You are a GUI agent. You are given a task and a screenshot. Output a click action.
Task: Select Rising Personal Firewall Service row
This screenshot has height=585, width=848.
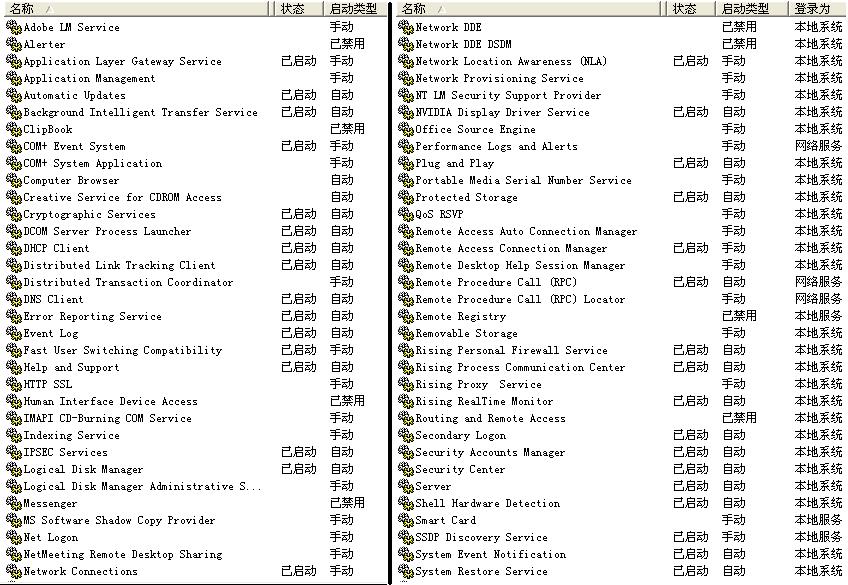tap(621, 350)
